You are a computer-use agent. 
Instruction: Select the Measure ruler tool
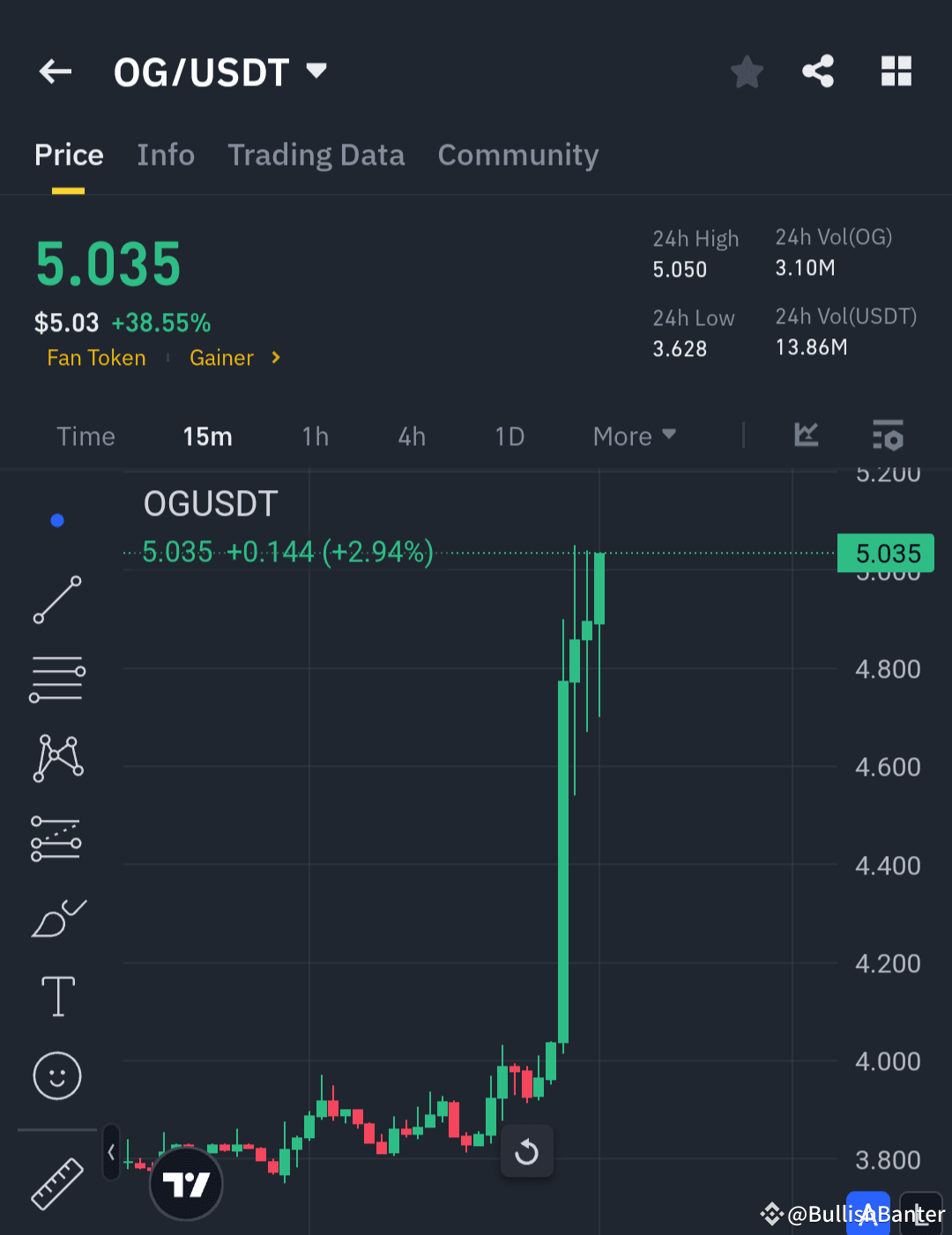click(x=56, y=1184)
